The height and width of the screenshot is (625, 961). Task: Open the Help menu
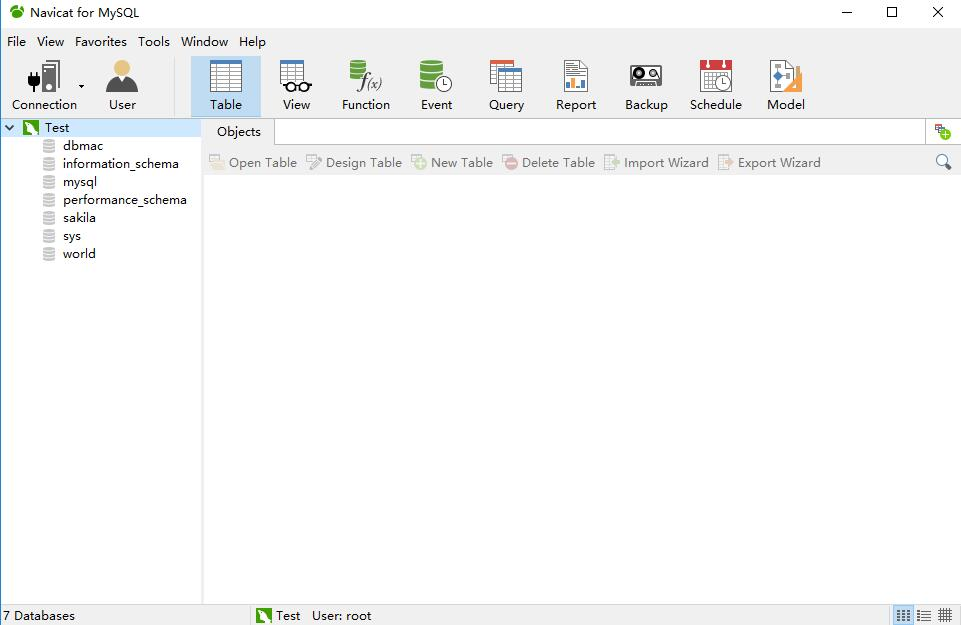[x=252, y=42]
